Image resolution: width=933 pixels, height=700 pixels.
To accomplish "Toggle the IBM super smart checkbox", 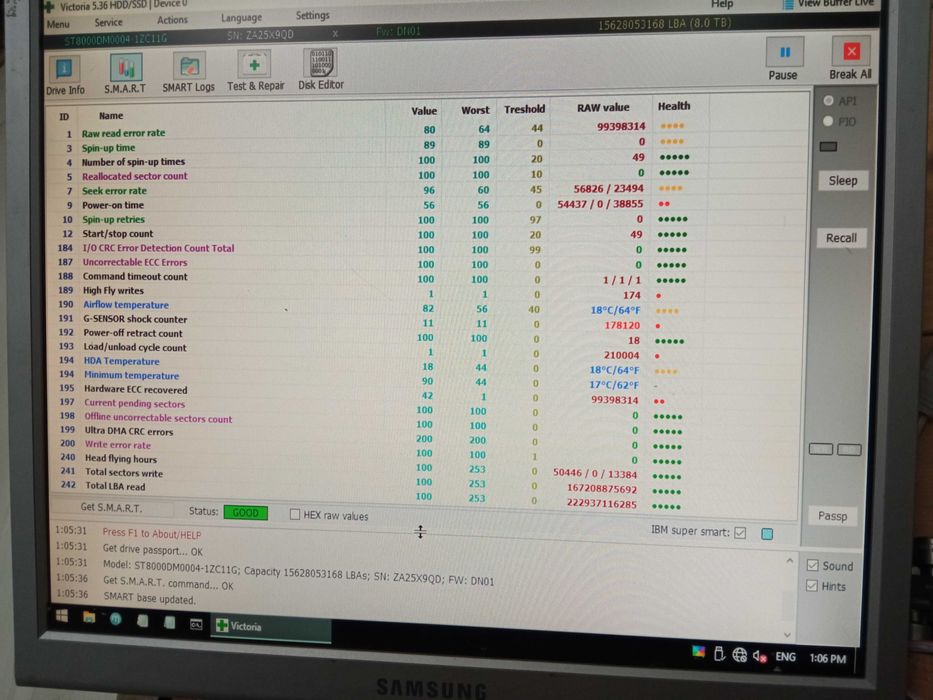I will point(740,533).
